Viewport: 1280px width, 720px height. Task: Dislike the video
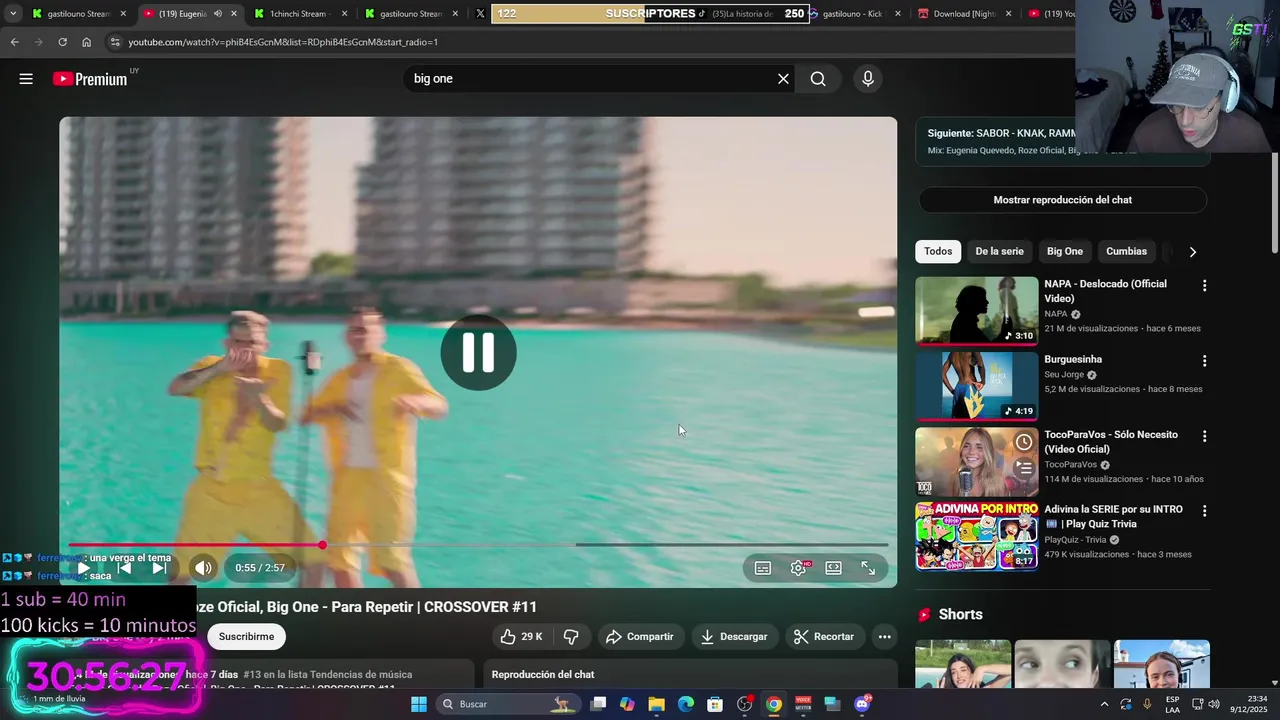tap(571, 636)
